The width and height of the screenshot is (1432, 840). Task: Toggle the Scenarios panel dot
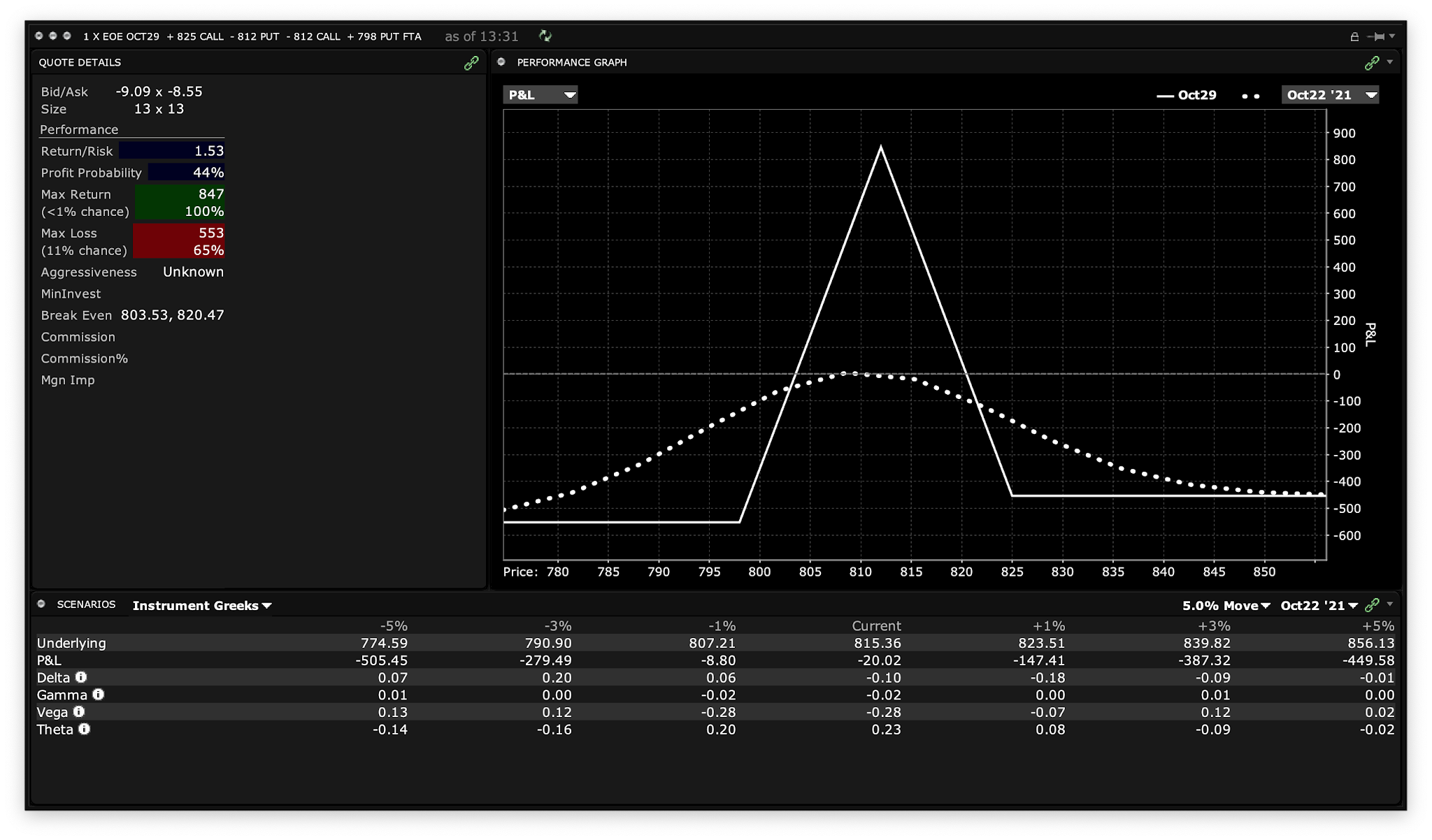click(41, 604)
